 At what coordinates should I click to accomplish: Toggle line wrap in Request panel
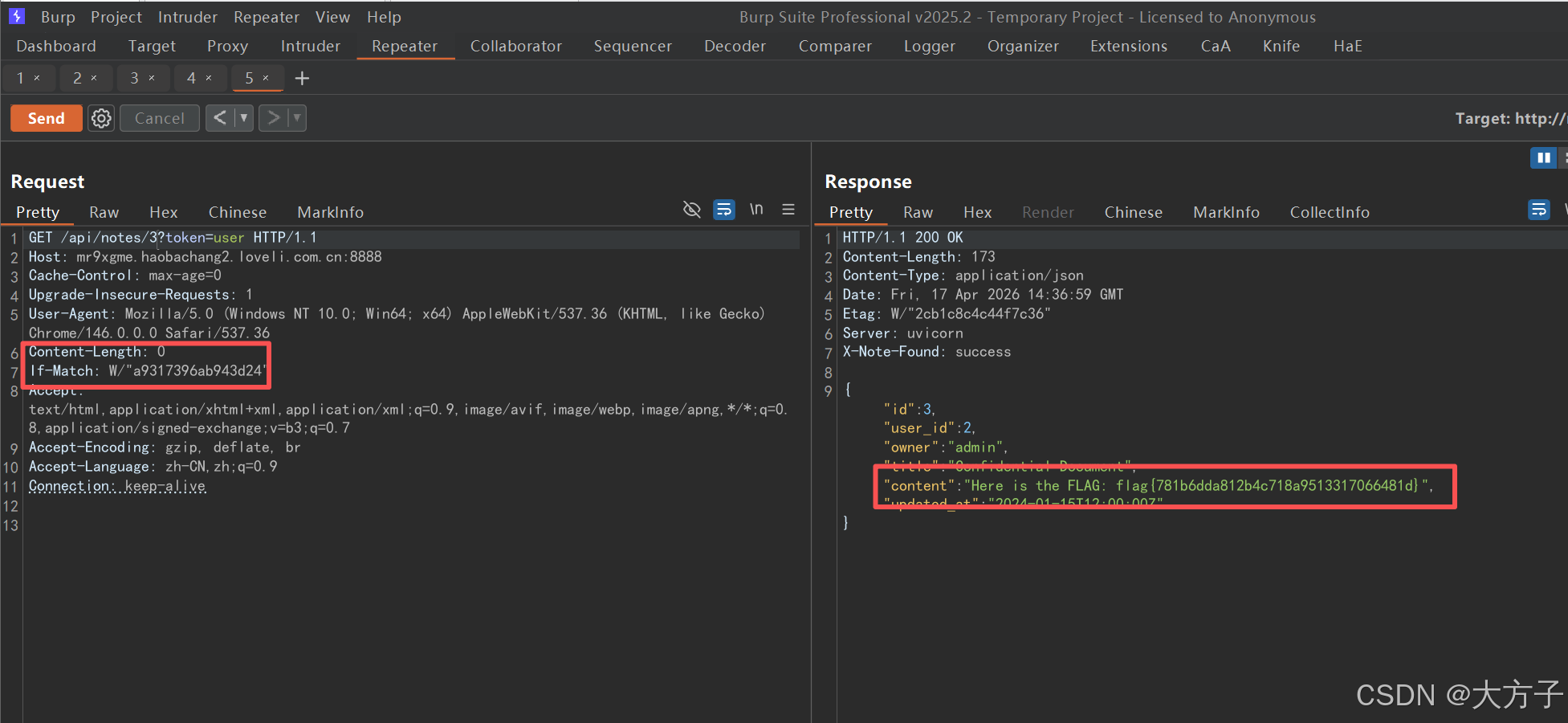coord(724,210)
